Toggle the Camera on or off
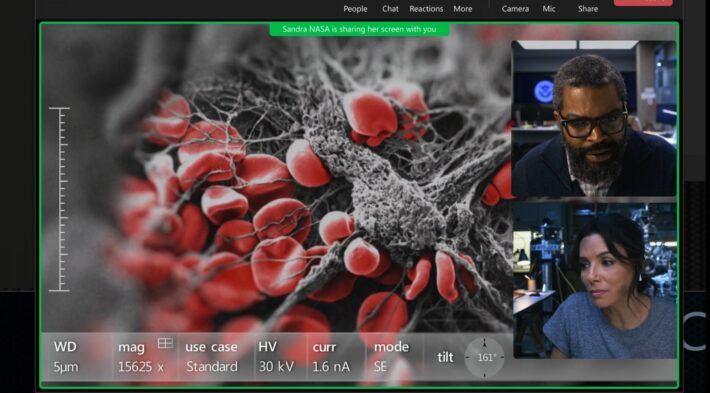Screen dimensions: 710x393 click(x=515, y=9)
